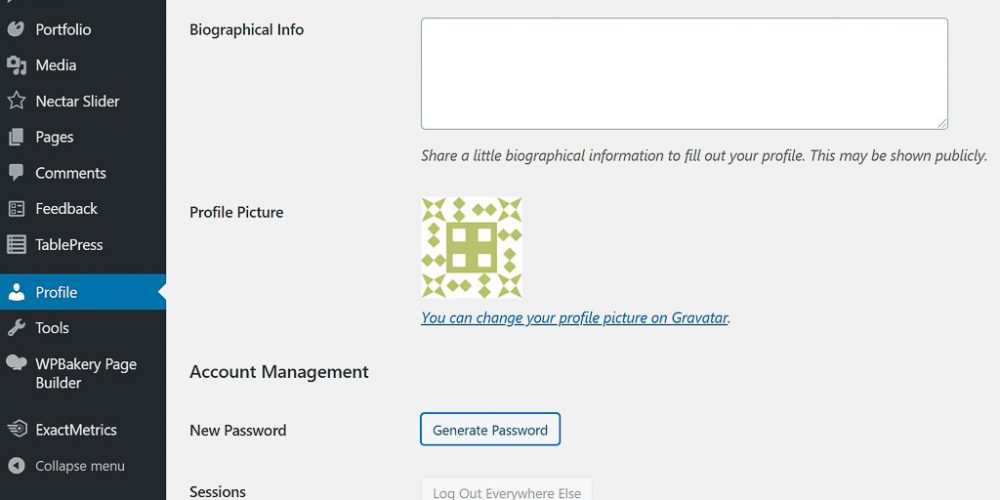1000x500 pixels.
Task: Click the Log Out Everywhere Else button
Action: (506, 491)
